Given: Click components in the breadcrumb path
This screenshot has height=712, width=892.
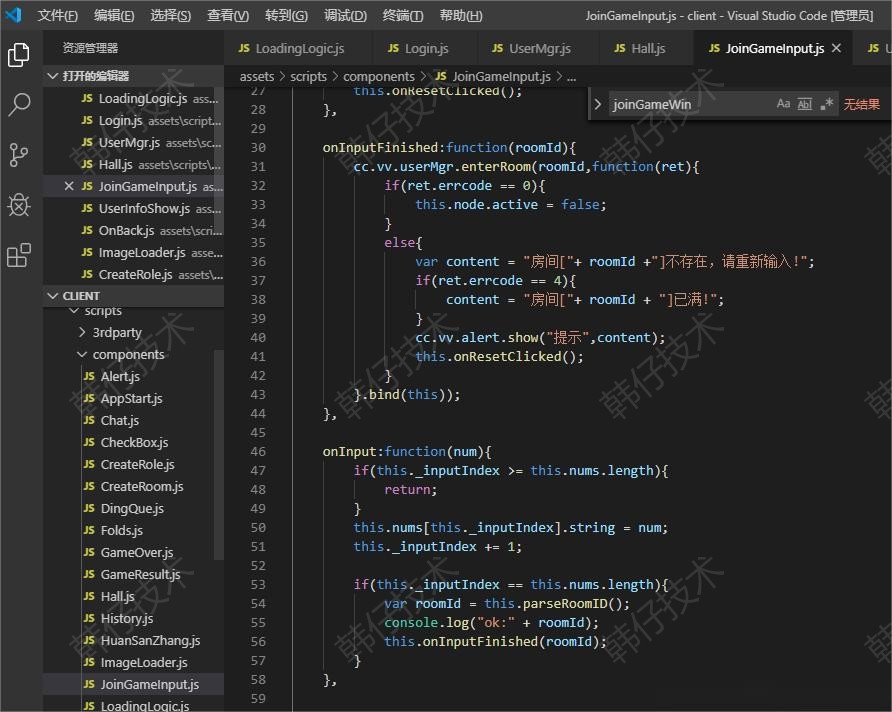Looking at the screenshot, I should (x=379, y=76).
